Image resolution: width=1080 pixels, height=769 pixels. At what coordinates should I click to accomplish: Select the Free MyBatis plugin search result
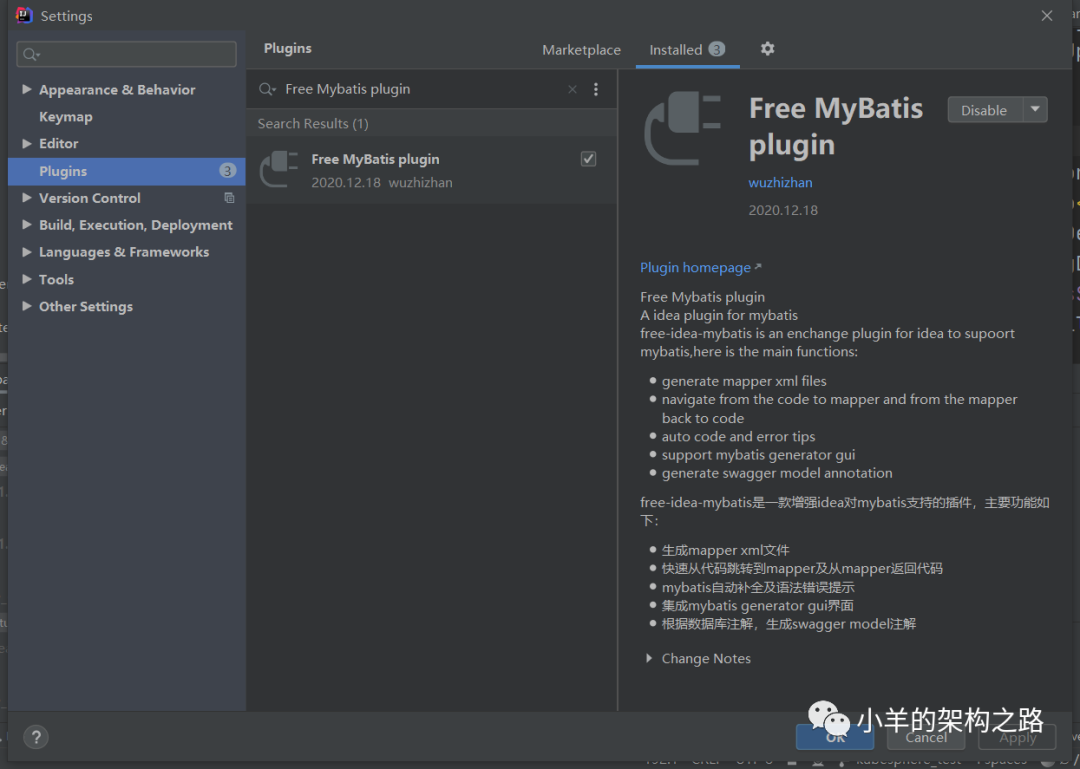(431, 170)
